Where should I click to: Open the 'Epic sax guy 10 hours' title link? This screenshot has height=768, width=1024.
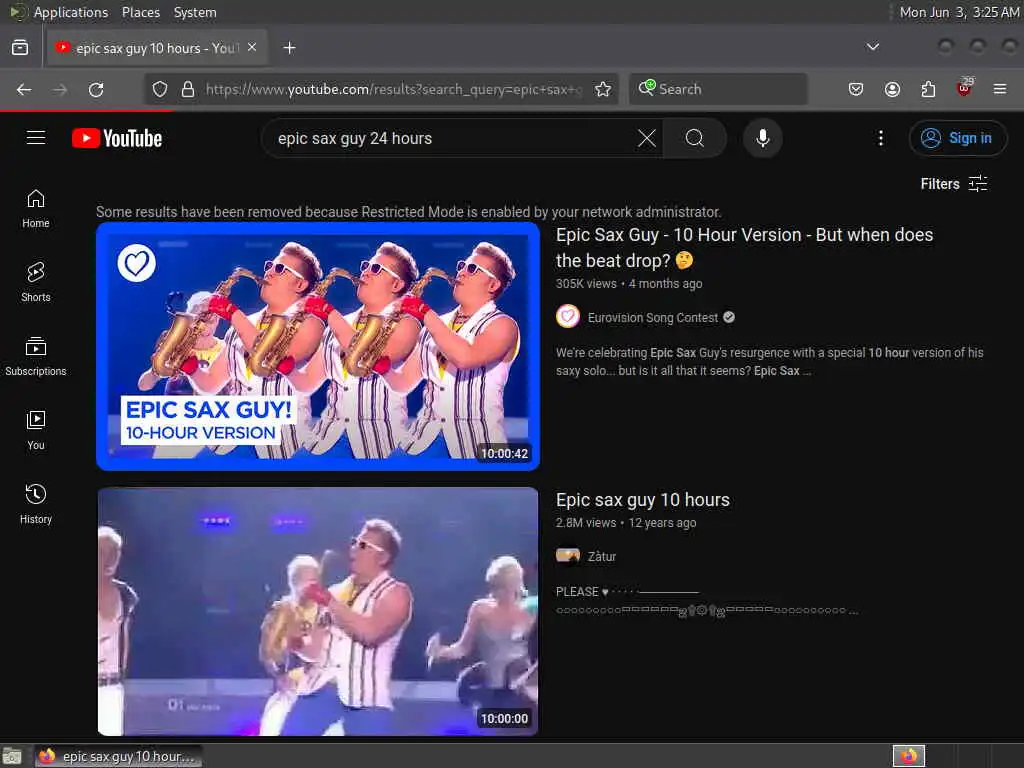coord(643,500)
